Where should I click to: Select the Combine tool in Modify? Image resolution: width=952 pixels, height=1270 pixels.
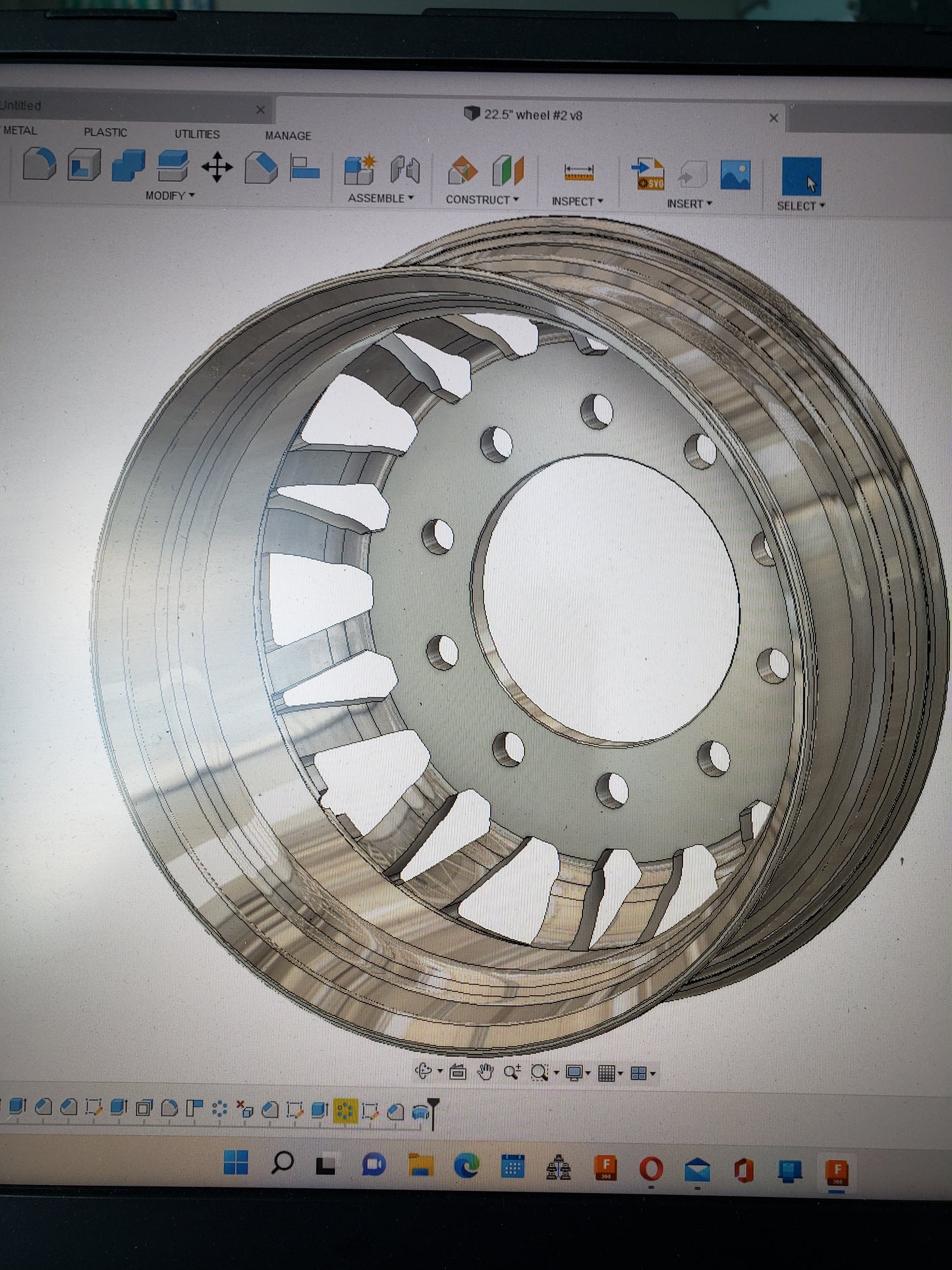pos(128,165)
